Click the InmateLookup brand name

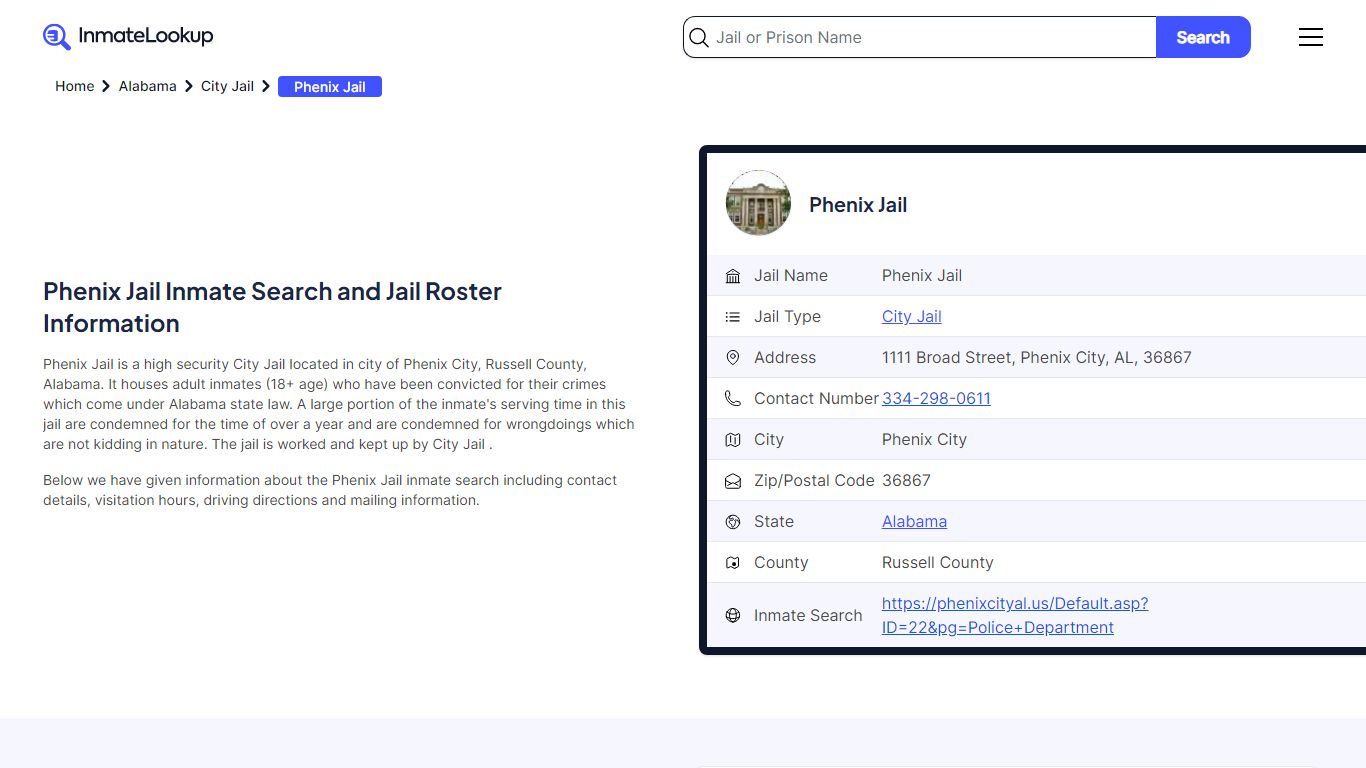[146, 36]
